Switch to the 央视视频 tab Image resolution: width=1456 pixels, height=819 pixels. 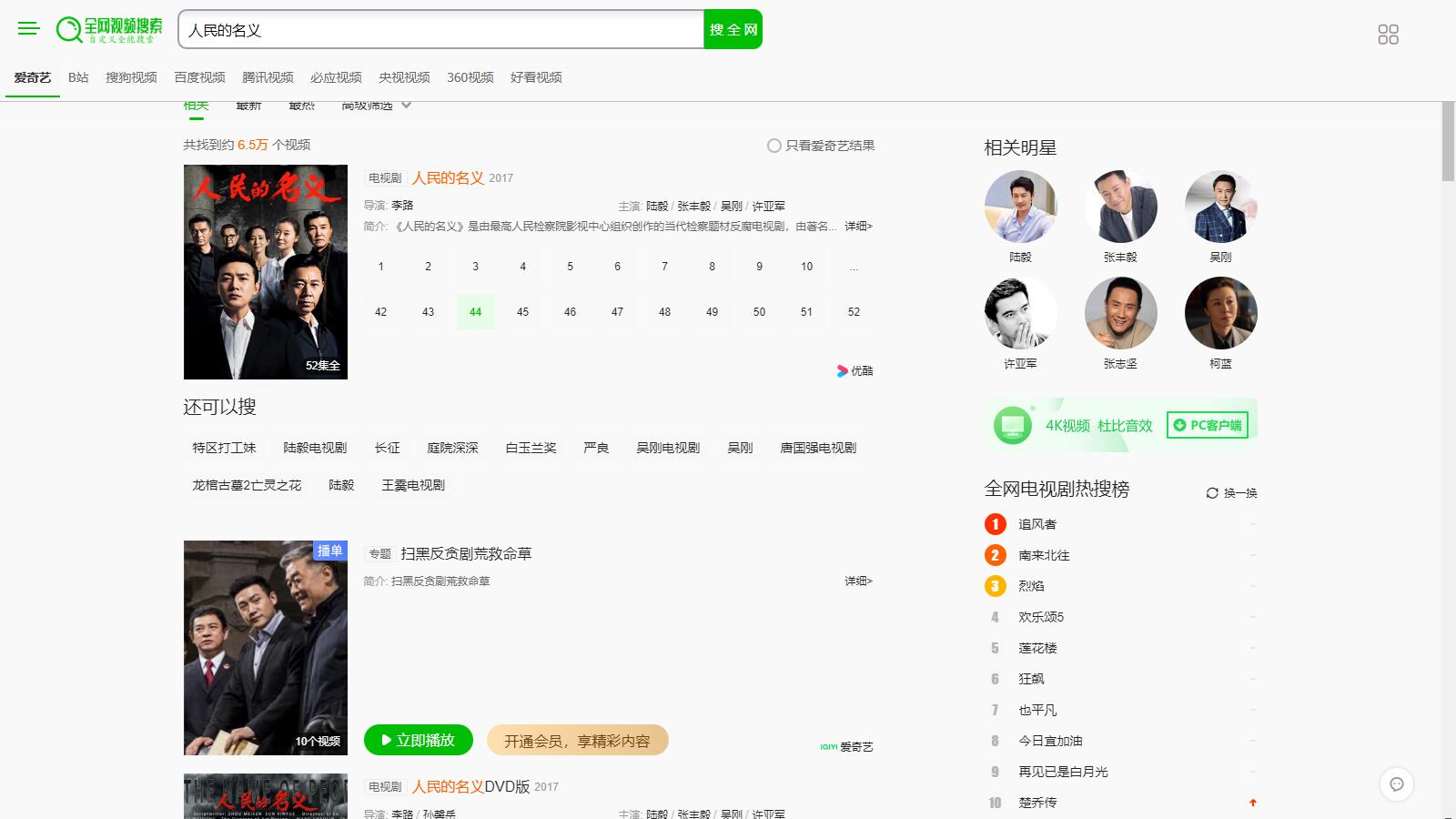click(x=404, y=78)
